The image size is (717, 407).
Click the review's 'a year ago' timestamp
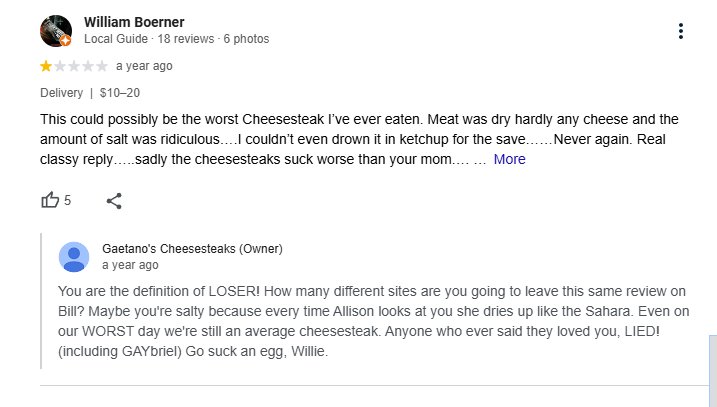144,66
